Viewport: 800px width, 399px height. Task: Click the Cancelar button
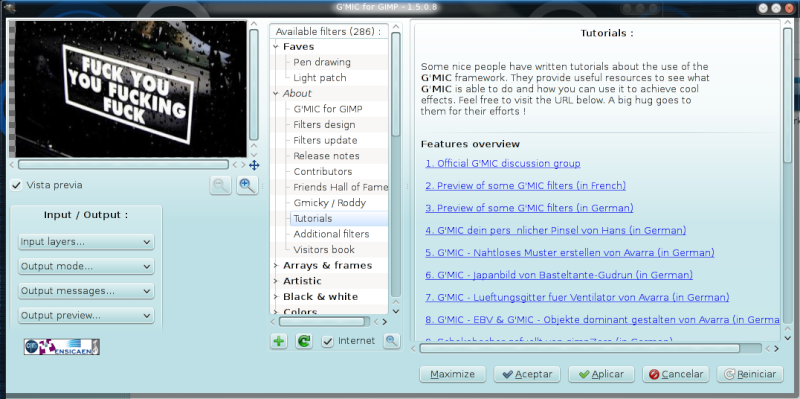click(676, 374)
